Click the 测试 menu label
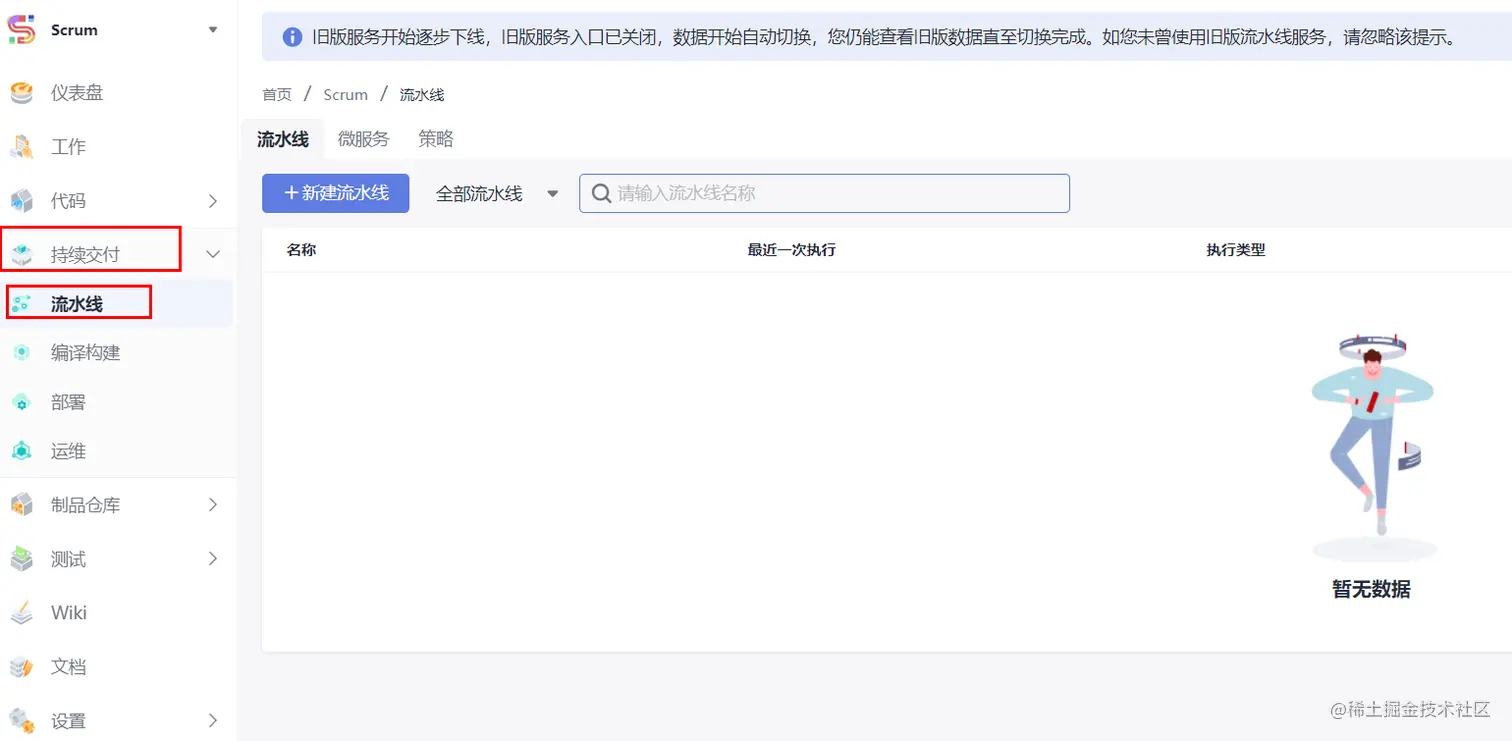1512x741 pixels. click(x=68, y=559)
